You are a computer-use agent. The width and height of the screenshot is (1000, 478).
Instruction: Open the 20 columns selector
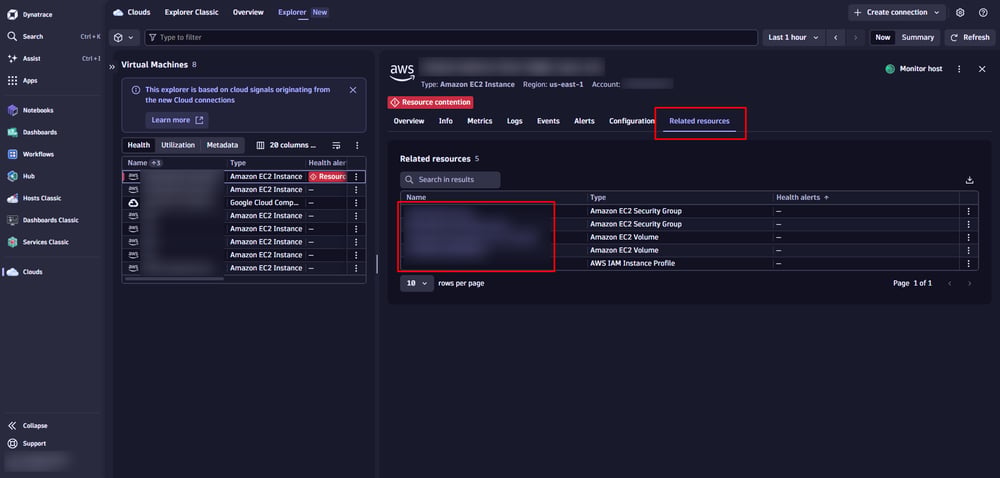click(x=286, y=145)
